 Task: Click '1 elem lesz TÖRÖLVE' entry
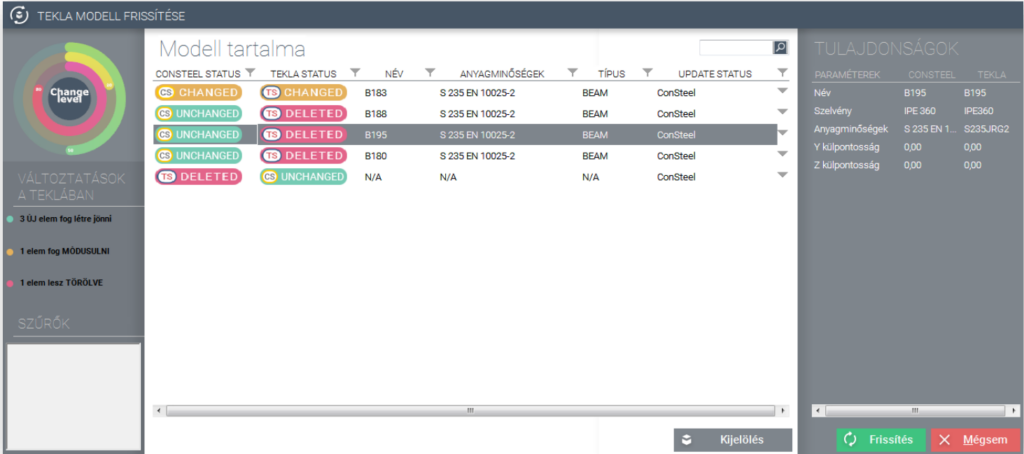pyautogui.click(x=61, y=284)
